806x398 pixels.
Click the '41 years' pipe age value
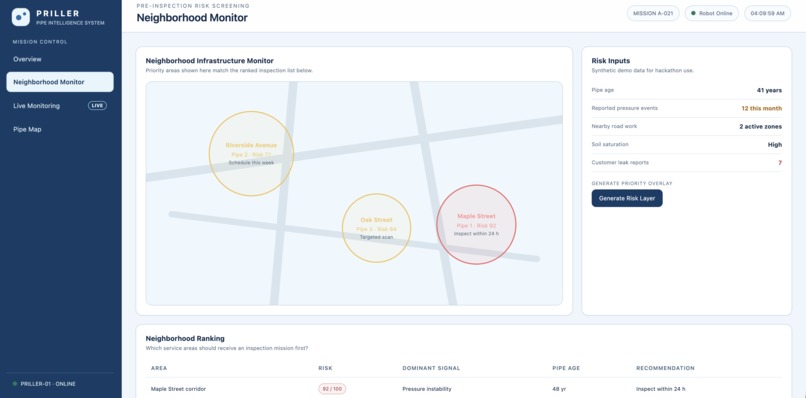769,91
